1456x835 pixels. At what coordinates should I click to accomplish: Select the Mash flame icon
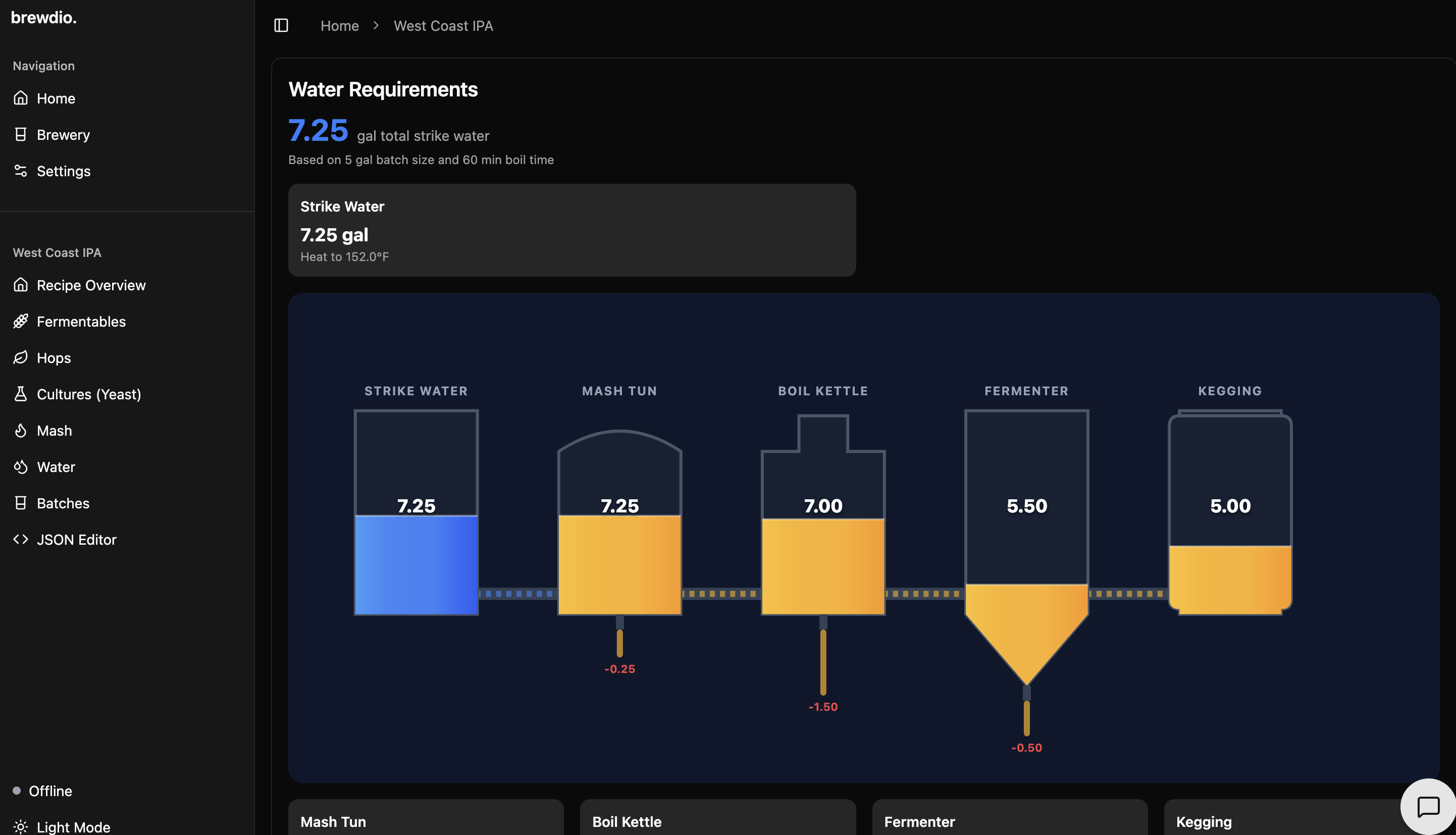tap(21, 430)
